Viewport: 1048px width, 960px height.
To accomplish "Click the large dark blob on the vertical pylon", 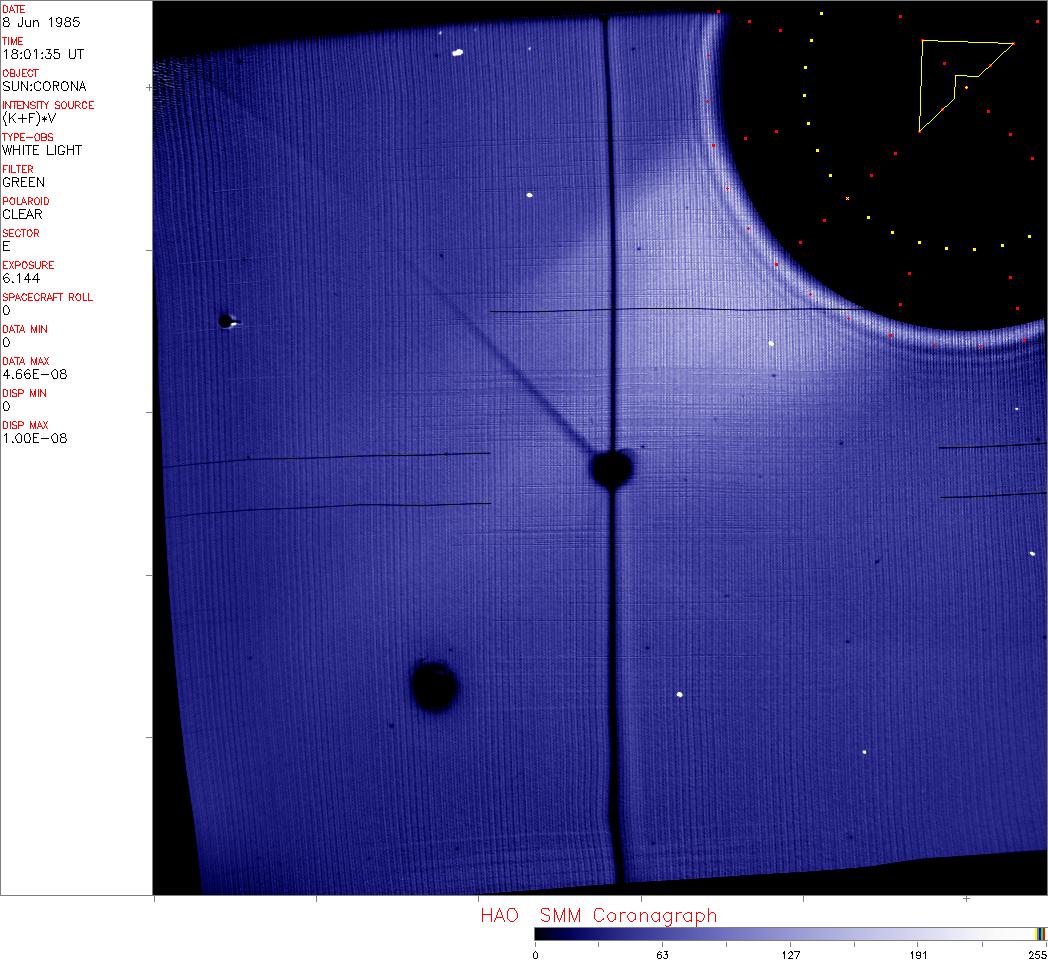I will (611, 468).
